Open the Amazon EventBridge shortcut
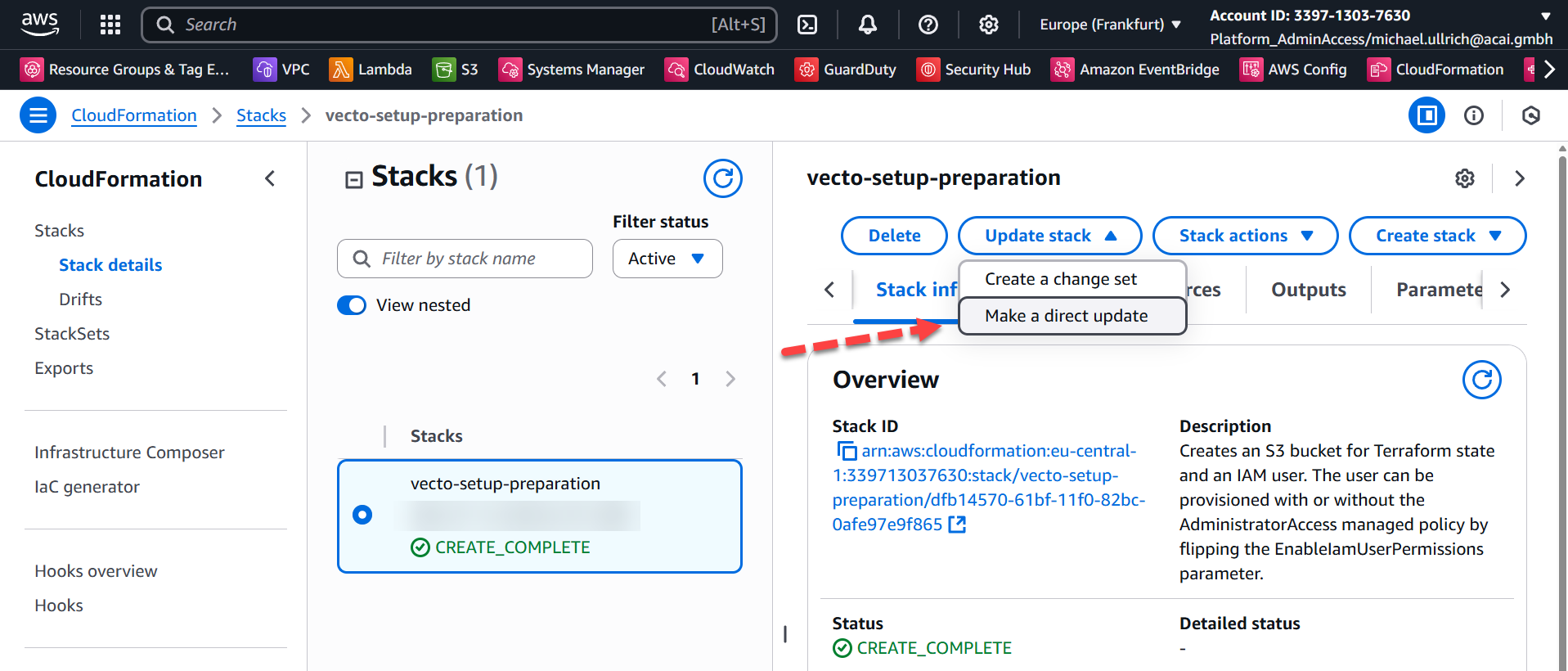The width and height of the screenshot is (1568, 671). click(x=1135, y=70)
